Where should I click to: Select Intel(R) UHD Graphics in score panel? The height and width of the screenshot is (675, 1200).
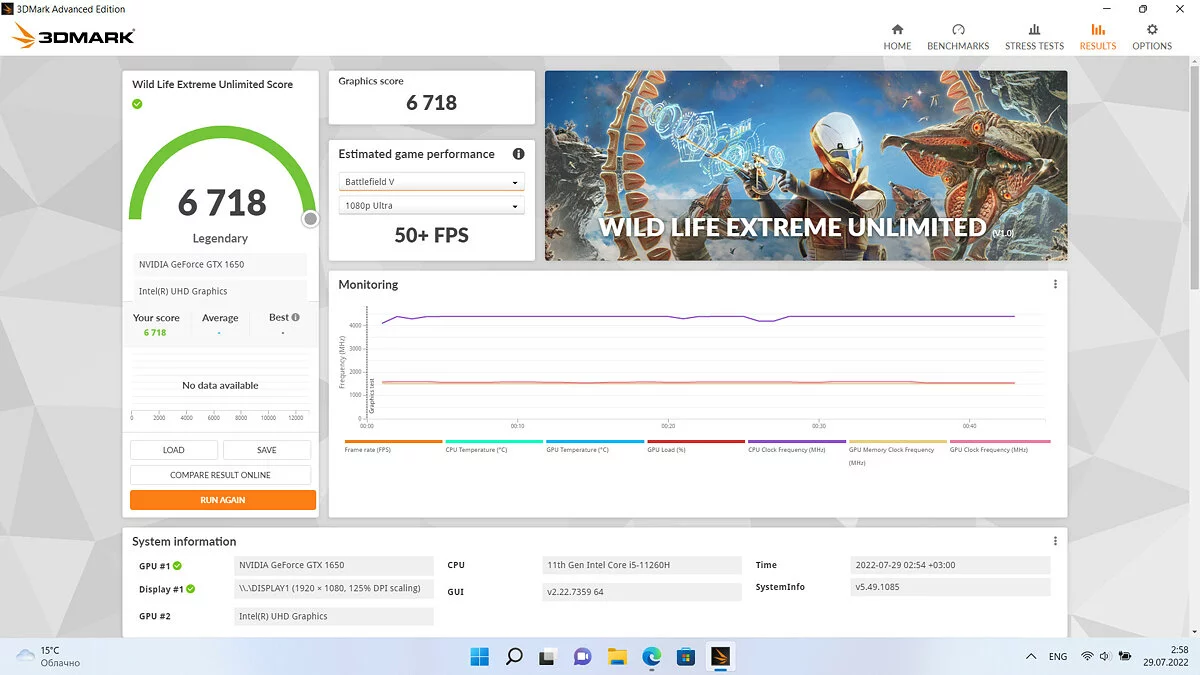pos(220,292)
